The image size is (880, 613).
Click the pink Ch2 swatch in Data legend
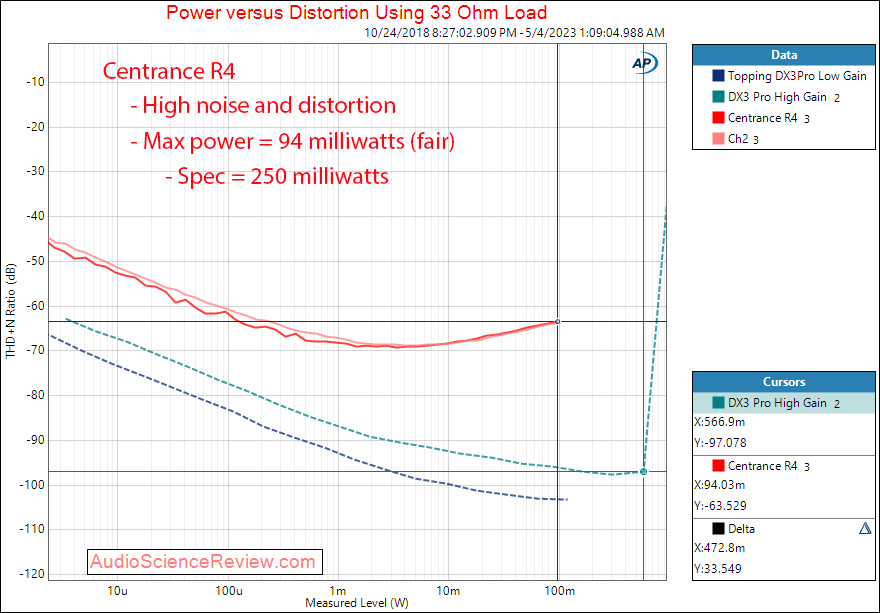point(718,139)
